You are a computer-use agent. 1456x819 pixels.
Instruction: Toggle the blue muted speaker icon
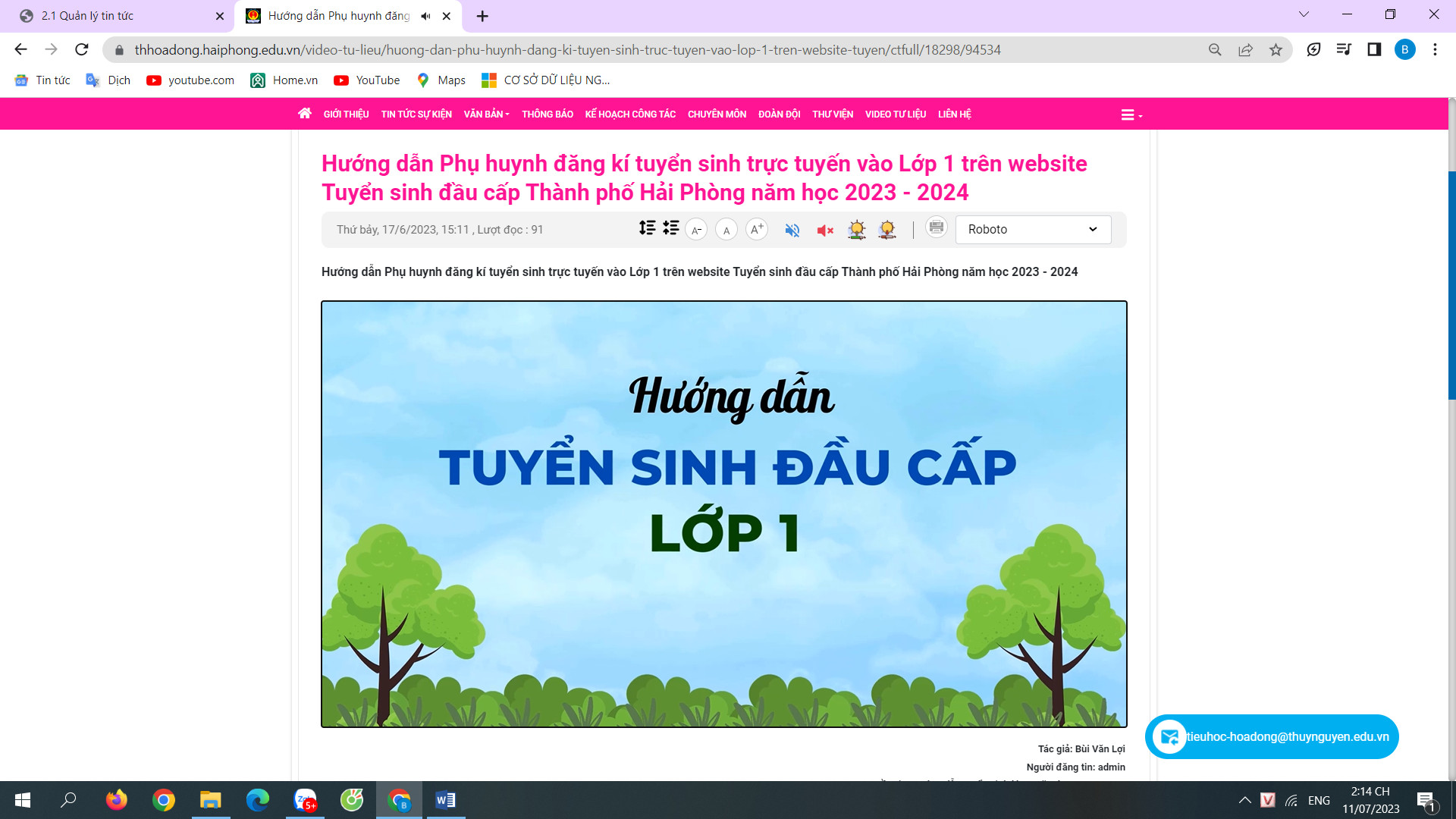pos(792,230)
